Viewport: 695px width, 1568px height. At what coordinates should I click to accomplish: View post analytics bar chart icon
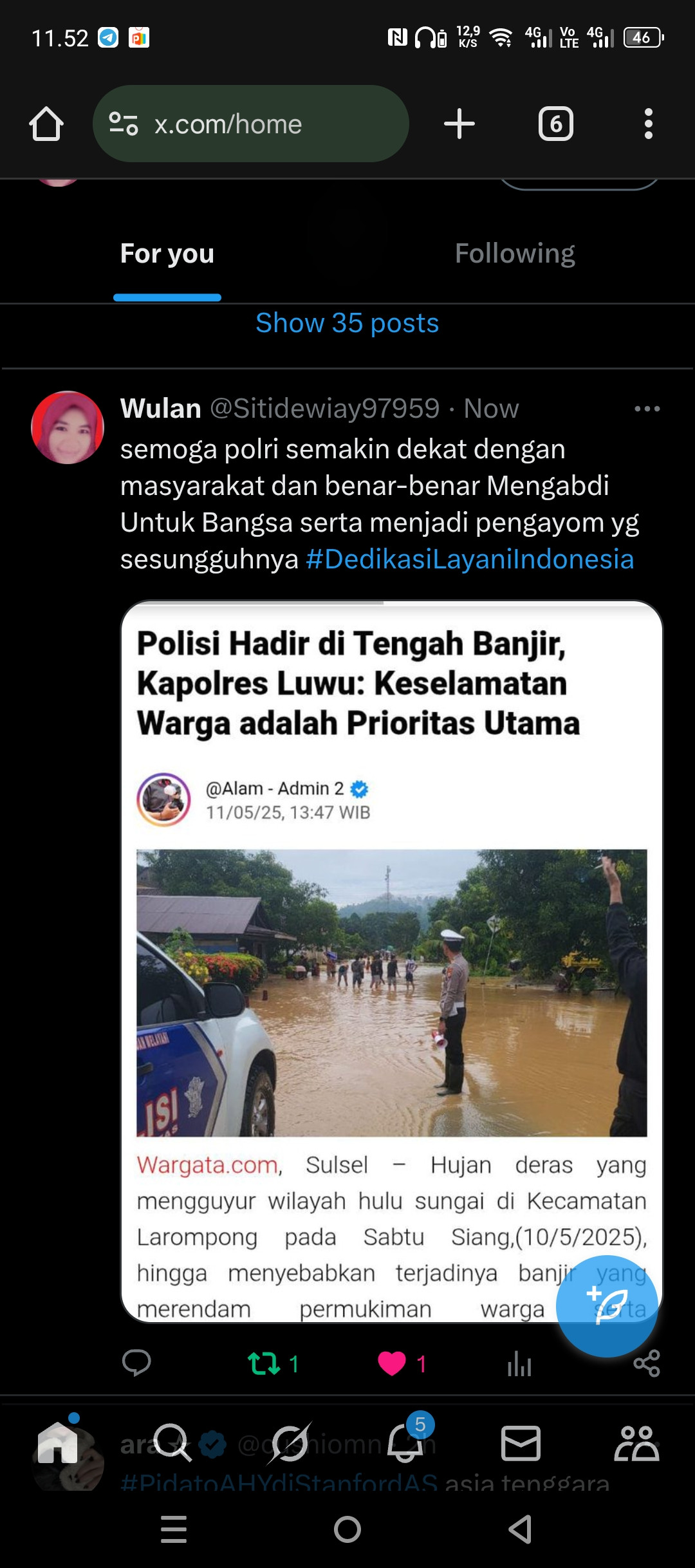tap(519, 1363)
